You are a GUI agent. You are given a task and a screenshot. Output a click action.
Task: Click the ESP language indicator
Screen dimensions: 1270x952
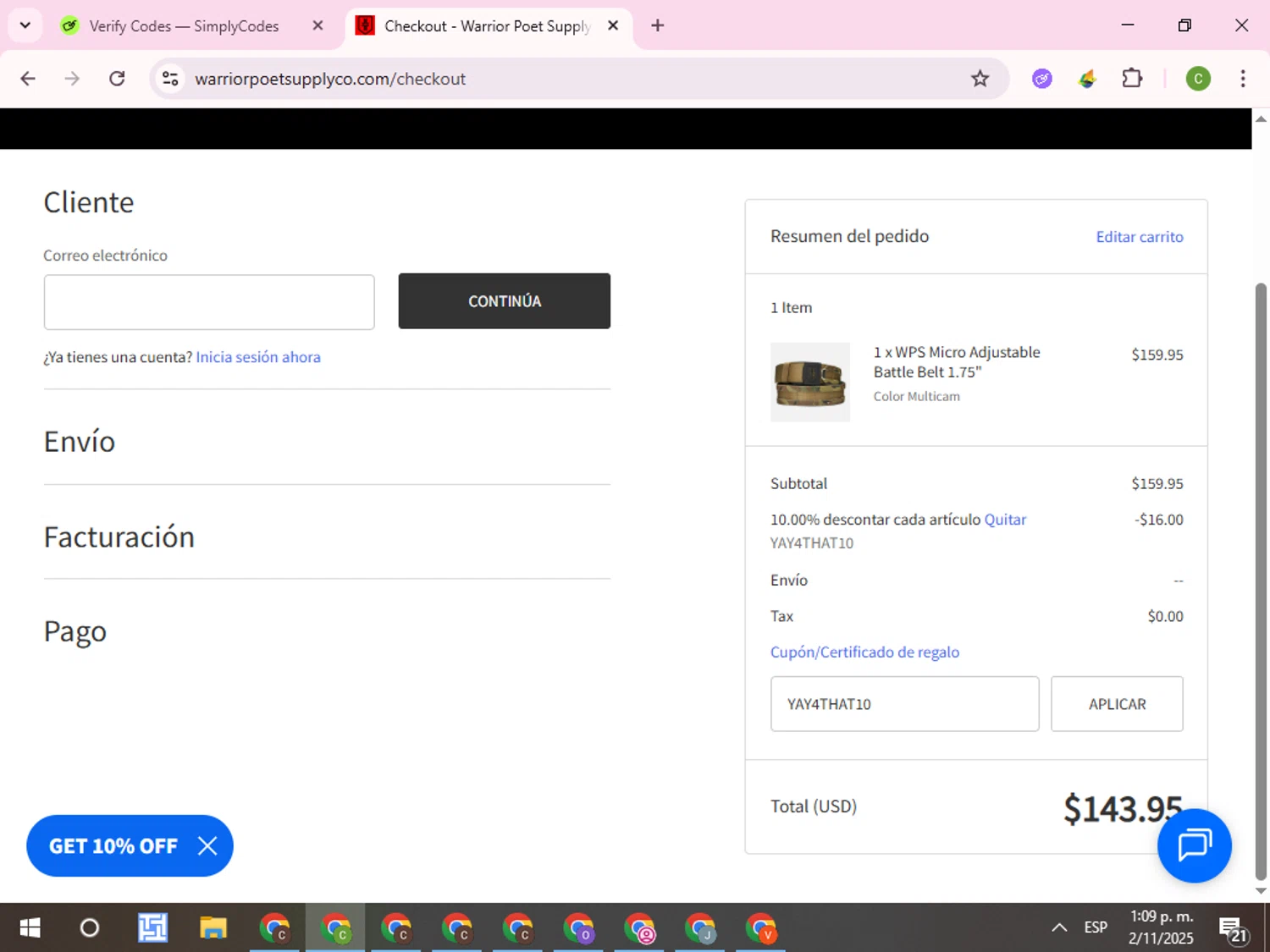pos(1096,927)
